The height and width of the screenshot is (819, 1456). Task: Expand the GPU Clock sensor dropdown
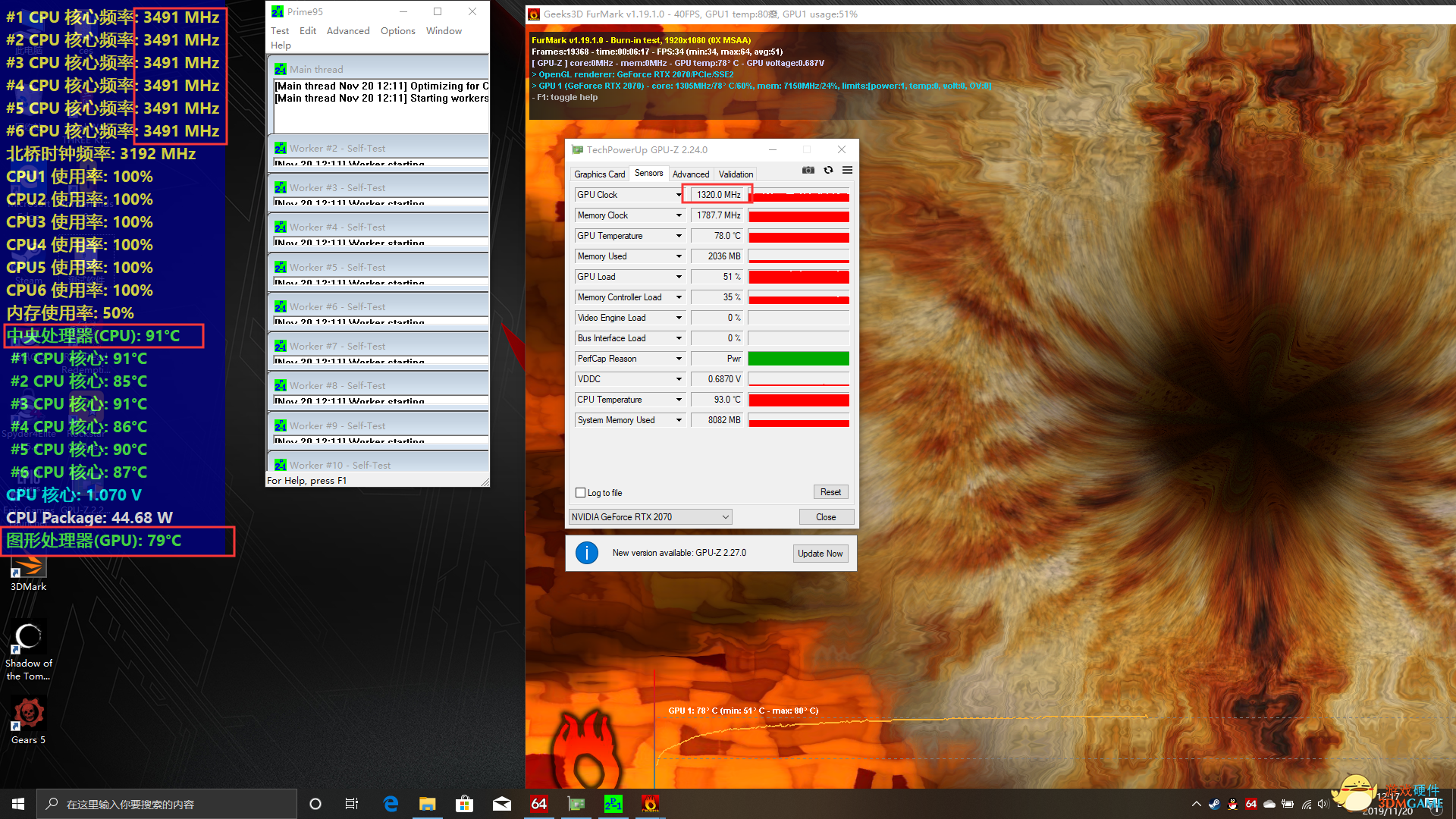[679, 195]
